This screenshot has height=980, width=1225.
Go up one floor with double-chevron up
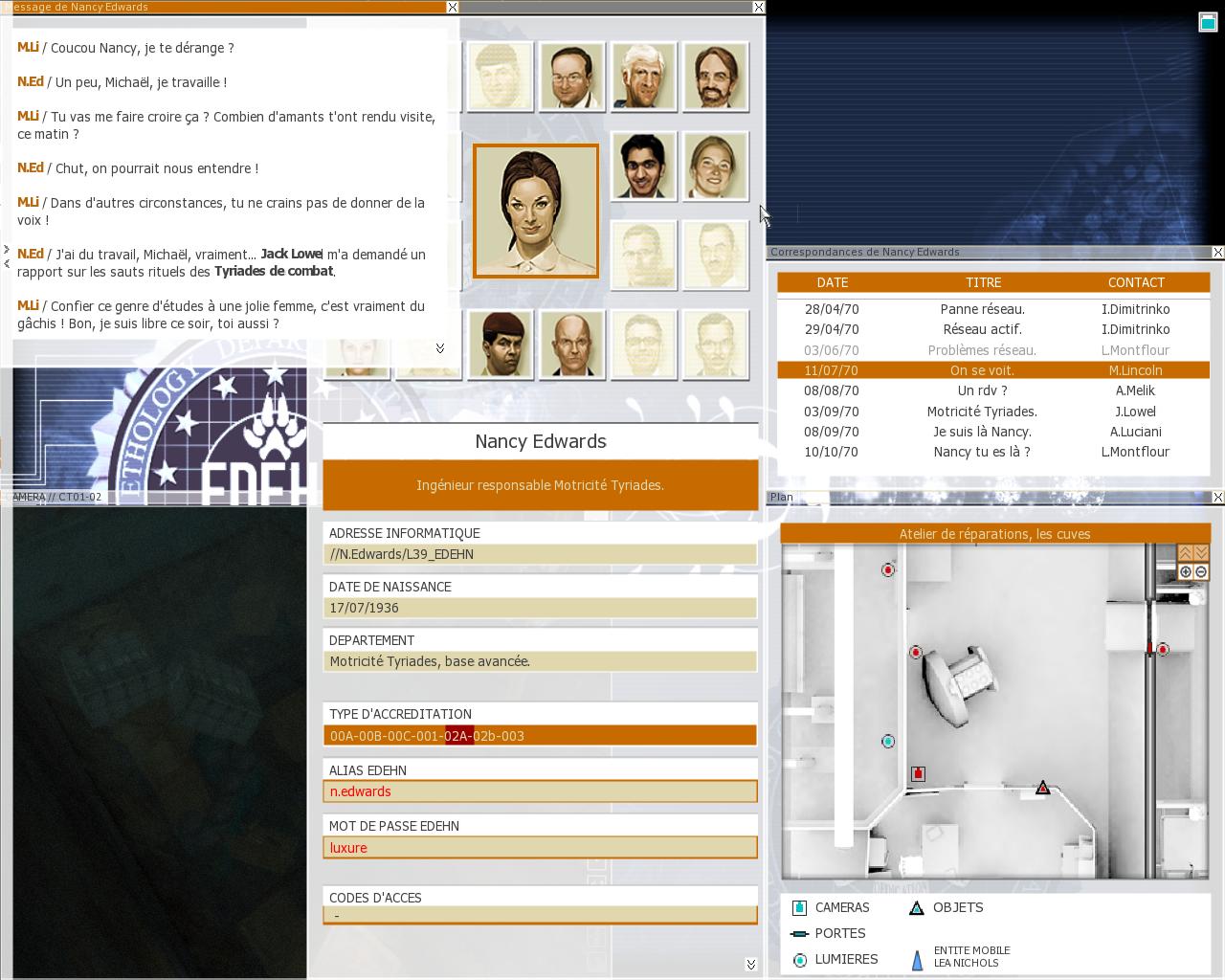(x=1186, y=553)
